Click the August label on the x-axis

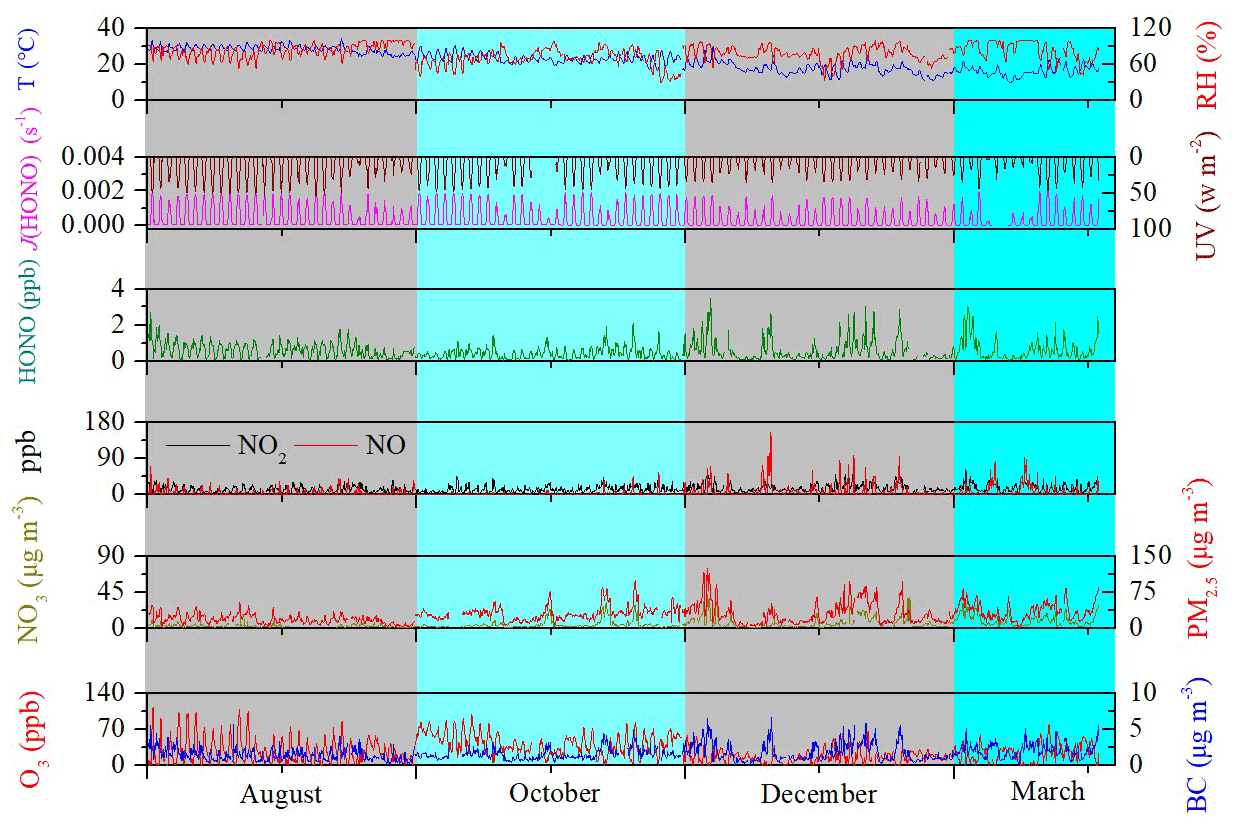click(281, 795)
